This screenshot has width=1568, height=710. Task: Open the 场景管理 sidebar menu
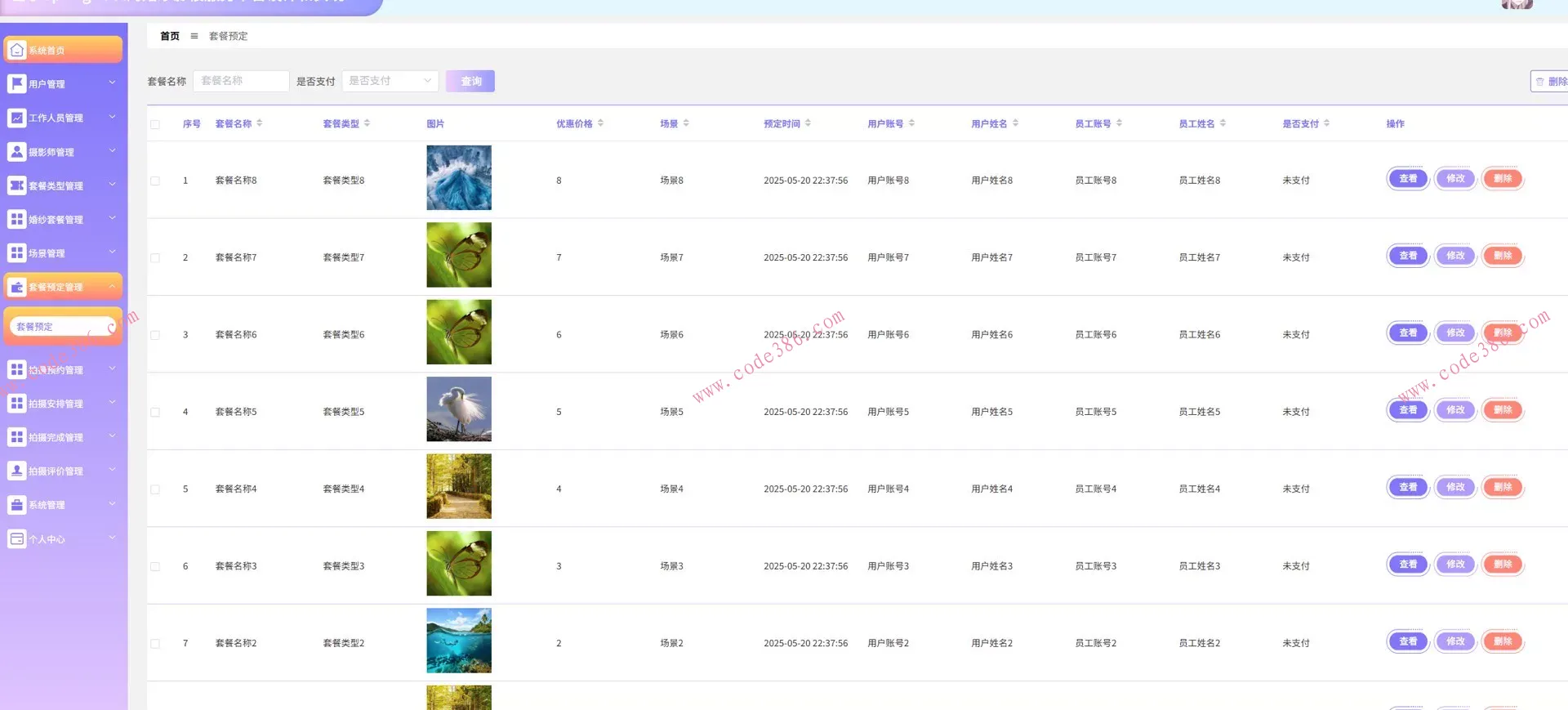coord(63,253)
